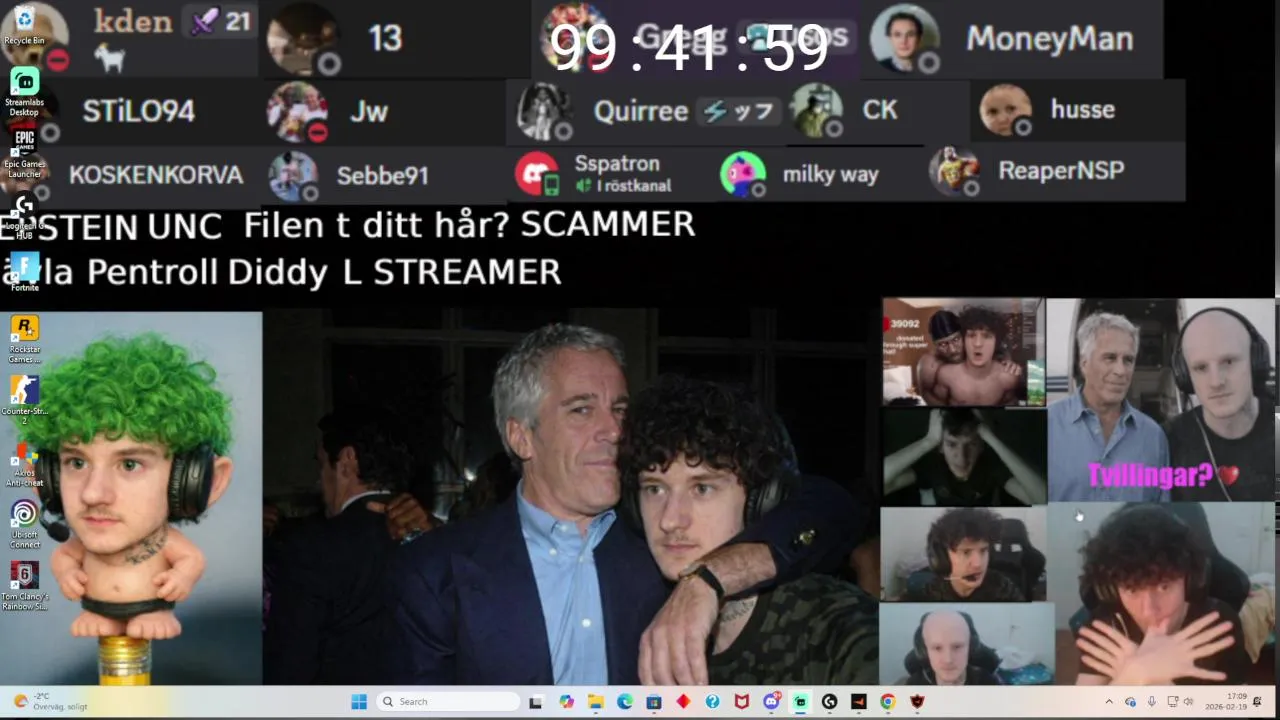Screen dimensions: 1280x720
Task: Launch the Fortnite desktop shortcut
Action: pos(24,272)
